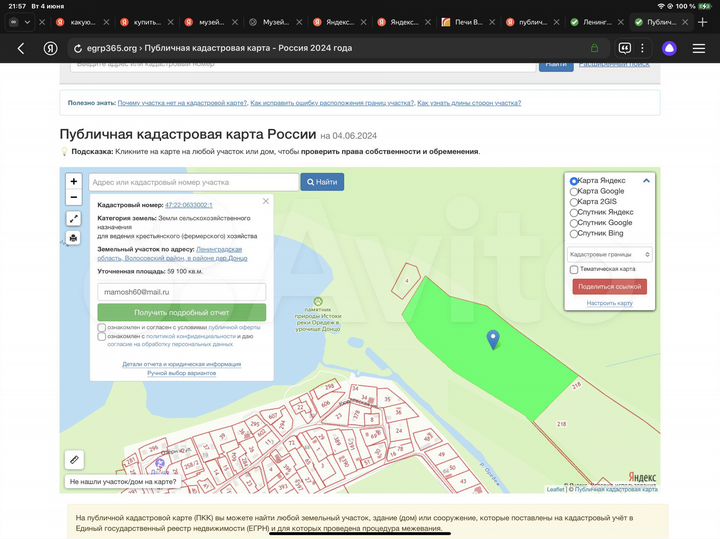This screenshot has height=539, width=720.
Task: Collapse the map layers panel chevron
Action: 646,180
